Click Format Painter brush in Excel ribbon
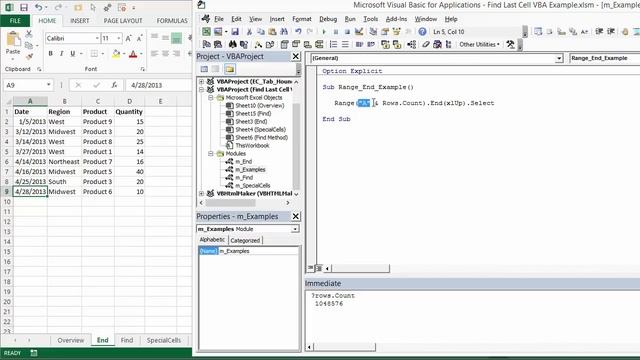The height and width of the screenshot is (360, 640). point(29,56)
